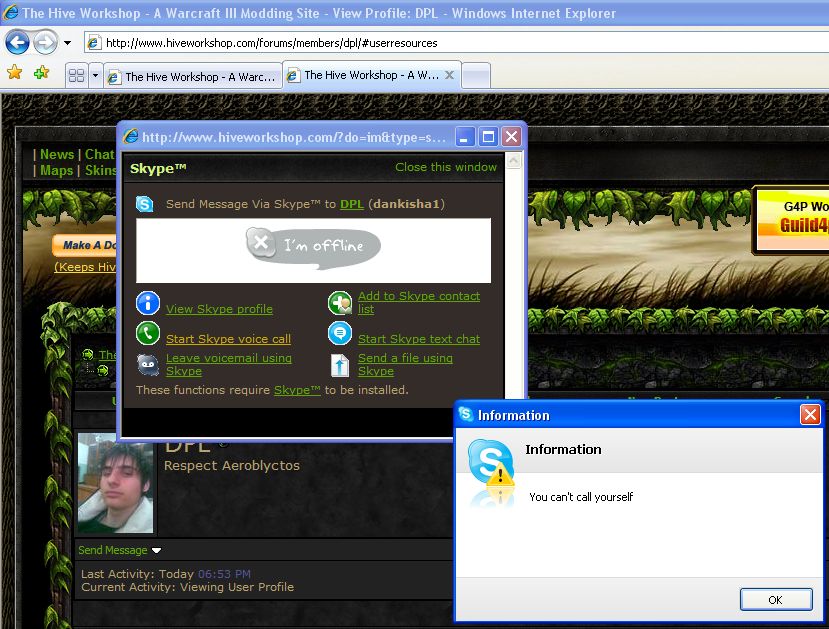
Task: Close the Skype popup browser window
Action: (511, 137)
